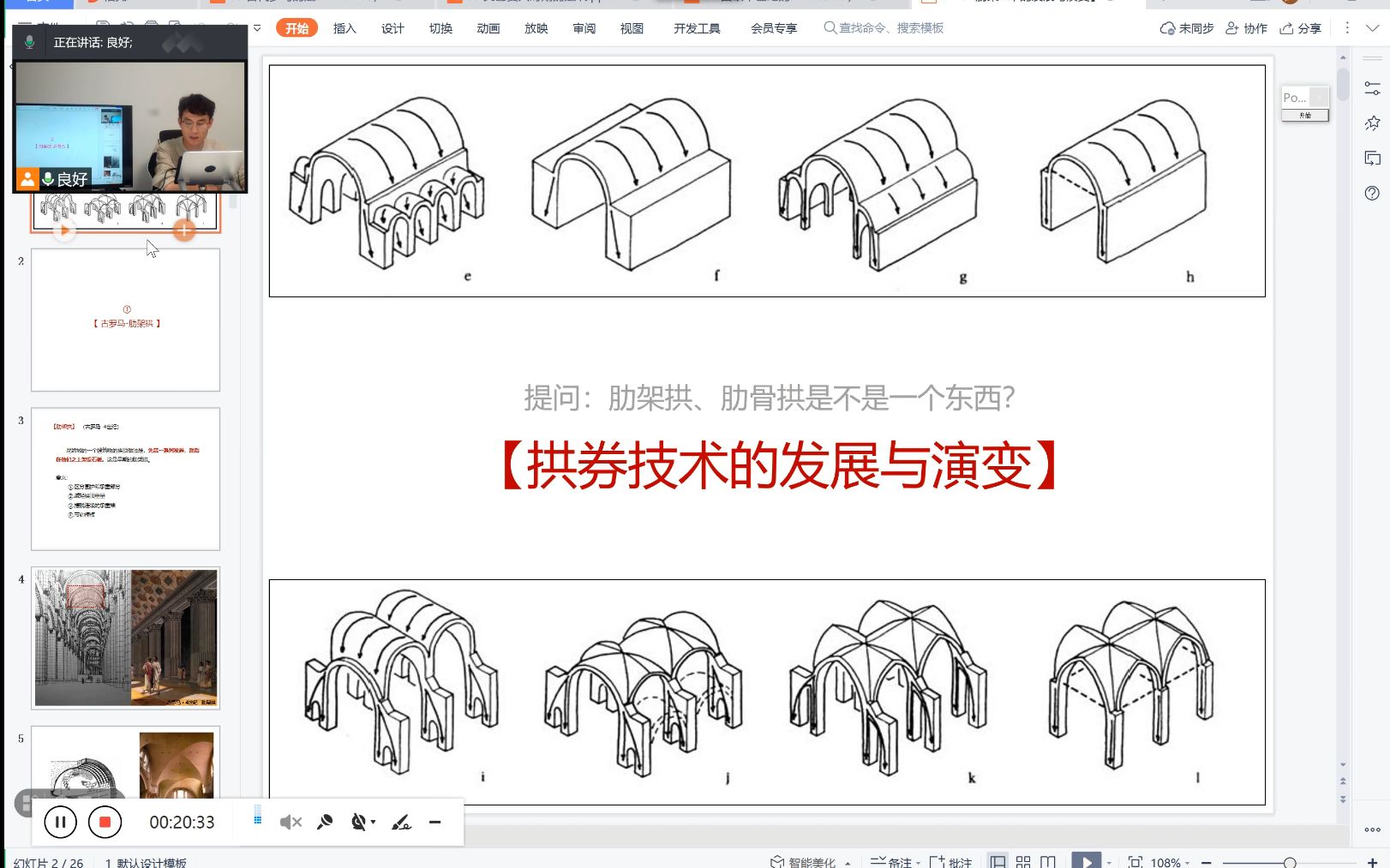The height and width of the screenshot is (868, 1390).
Task: Open the 放映 ribbon tab
Action: coord(536,28)
